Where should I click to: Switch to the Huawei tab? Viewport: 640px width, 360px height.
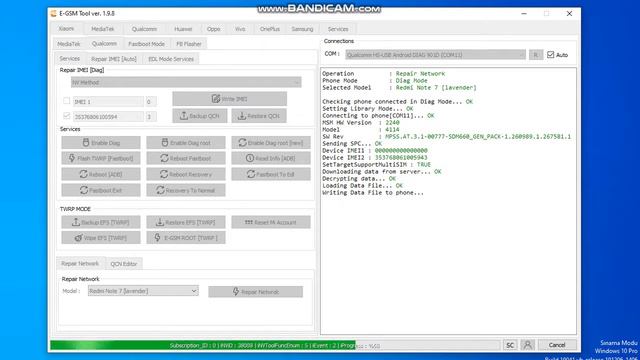point(183,29)
